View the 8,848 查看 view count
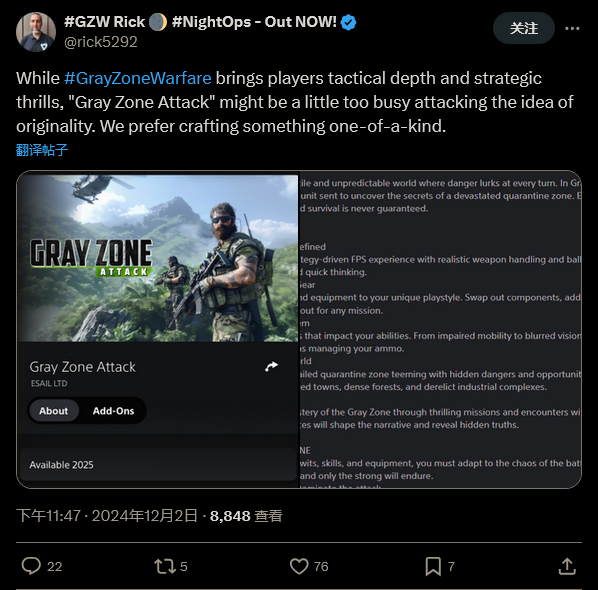The height and width of the screenshot is (590, 598). [246, 516]
